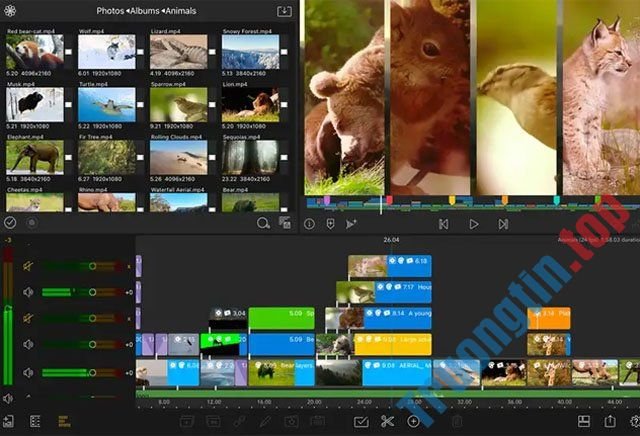
Task: Click the dimmed link clips icon
Action: point(240,421)
